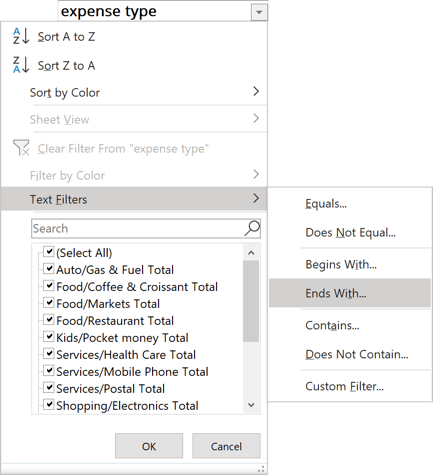Click the Cancel button

pyautogui.click(x=226, y=446)
